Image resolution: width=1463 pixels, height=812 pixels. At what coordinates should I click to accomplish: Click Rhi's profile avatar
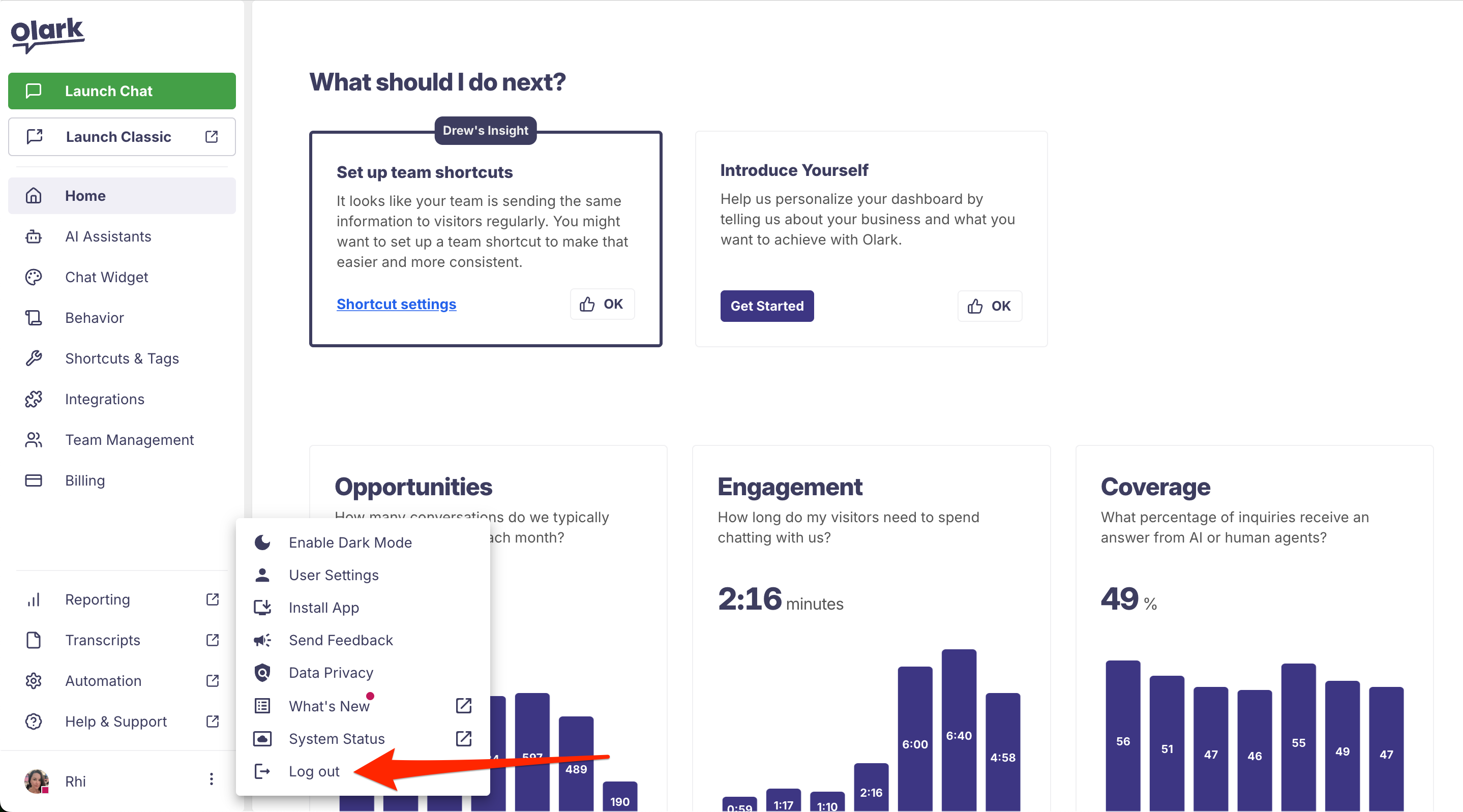(x=36, y=781)
